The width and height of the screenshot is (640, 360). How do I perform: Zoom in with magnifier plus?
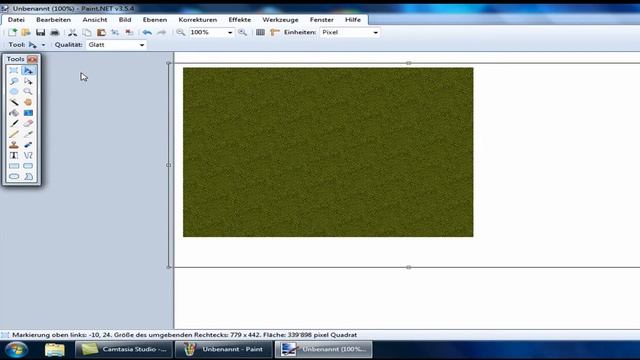point(242,32)
